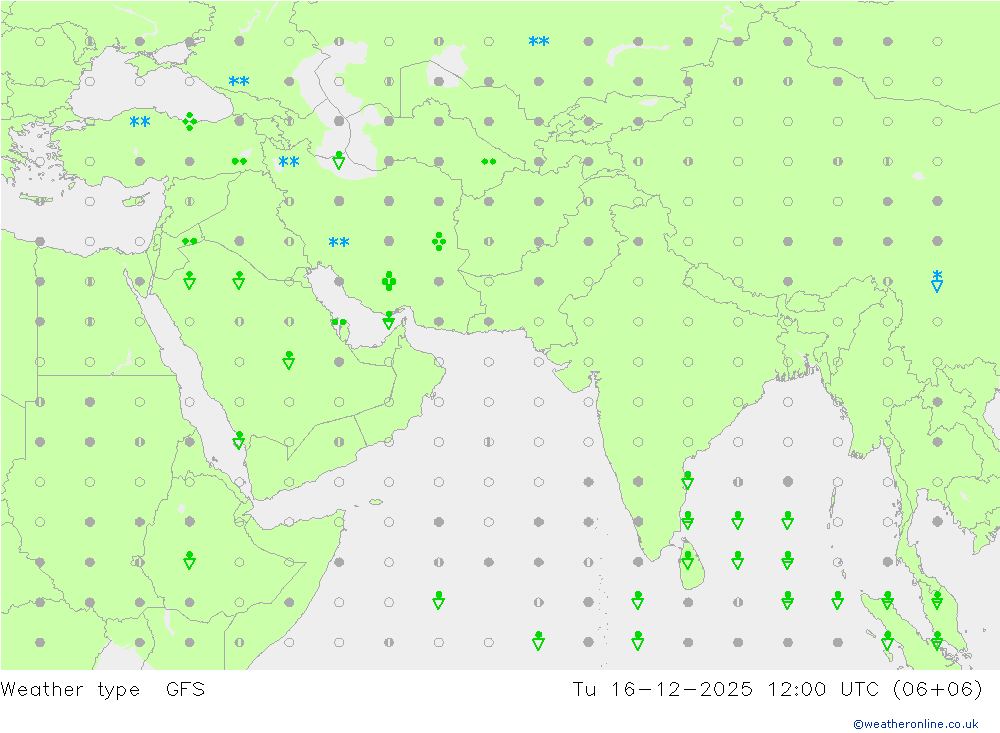
Task: Select the two-dot rain symbol over Syria
Action: coord(189,241)
